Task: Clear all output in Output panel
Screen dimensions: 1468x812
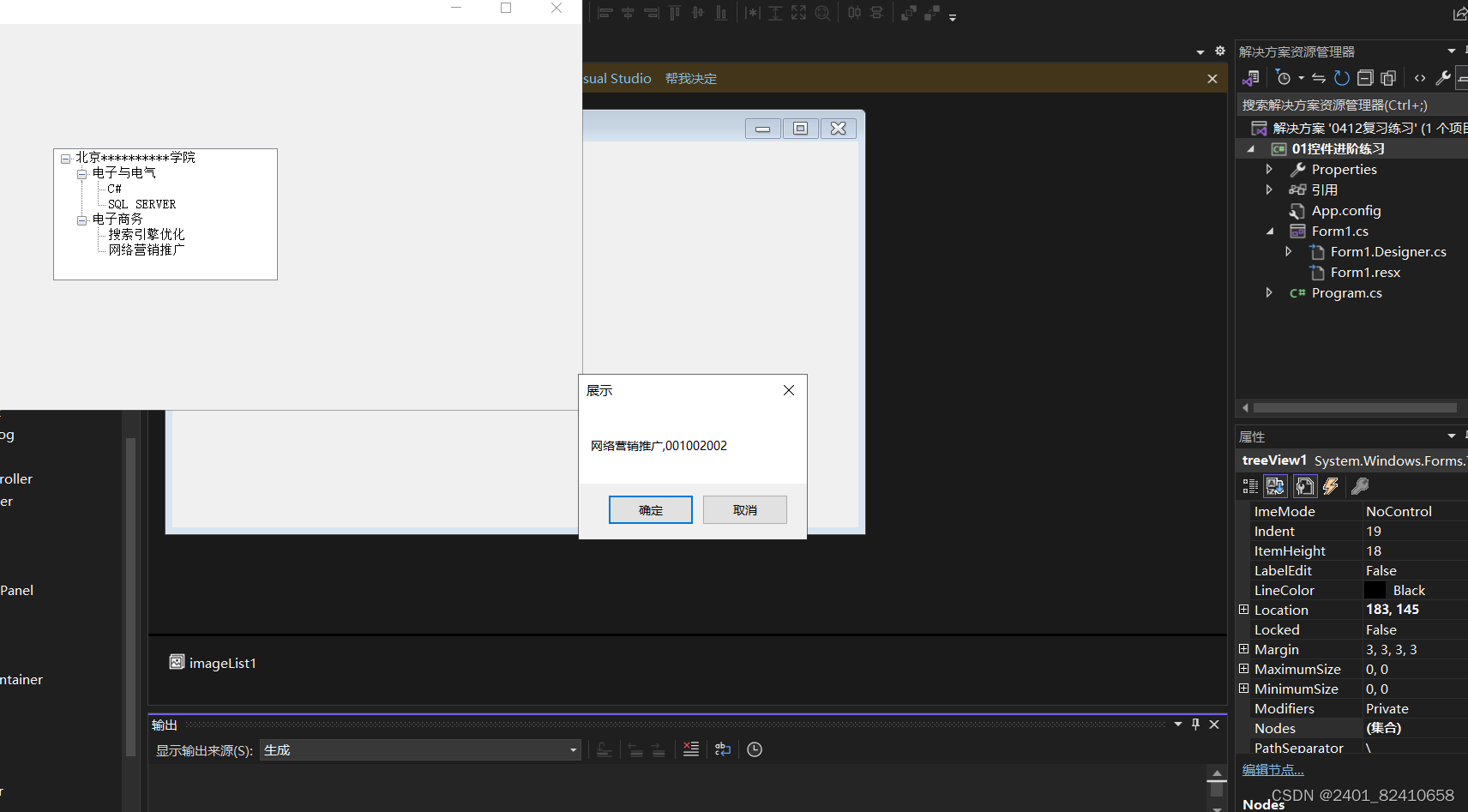Action: tap(691, 749)
